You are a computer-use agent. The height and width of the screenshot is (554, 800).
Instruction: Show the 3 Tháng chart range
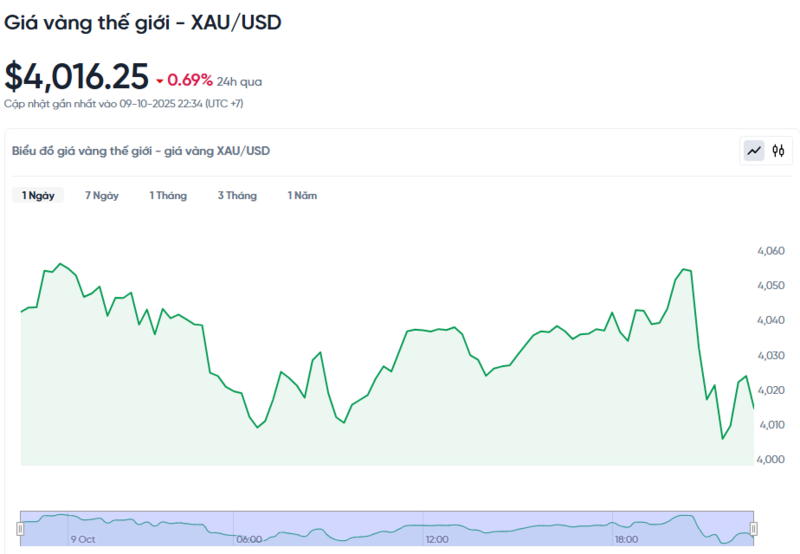[237, 195]
